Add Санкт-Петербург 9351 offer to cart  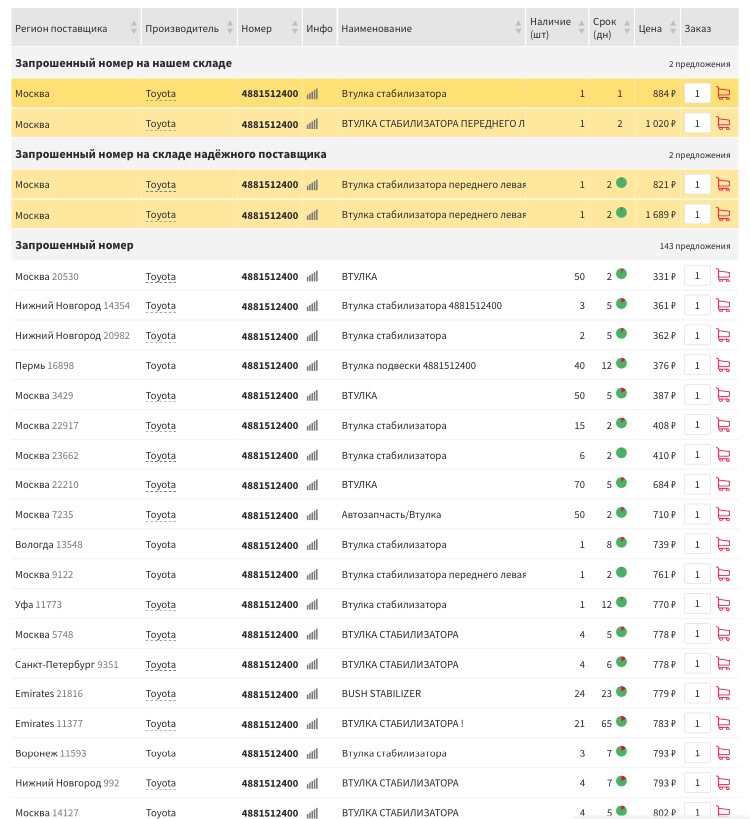tap(723, 664)
